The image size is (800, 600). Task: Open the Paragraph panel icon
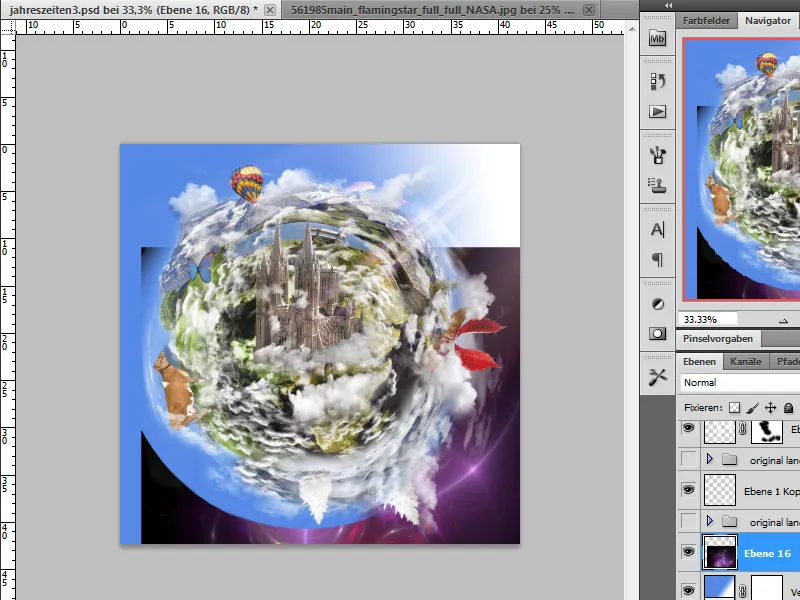coord(657,260)
